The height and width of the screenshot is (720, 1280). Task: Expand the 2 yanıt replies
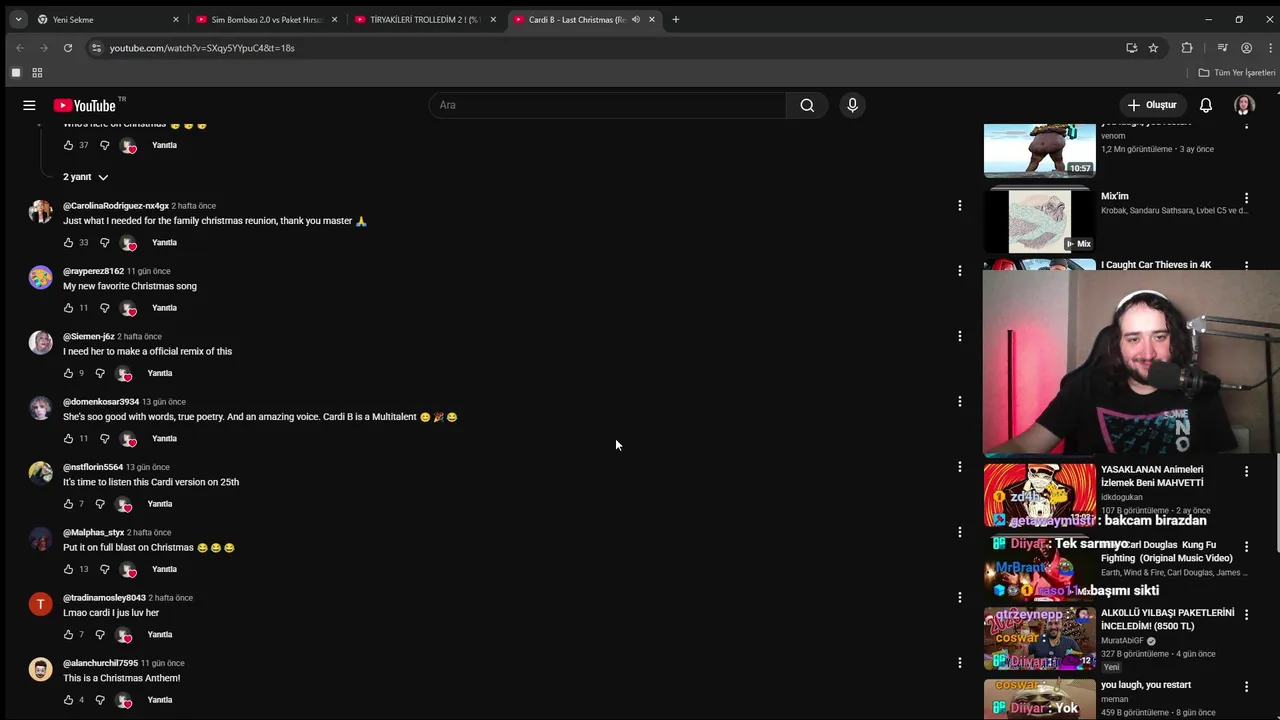click(86, 177)
